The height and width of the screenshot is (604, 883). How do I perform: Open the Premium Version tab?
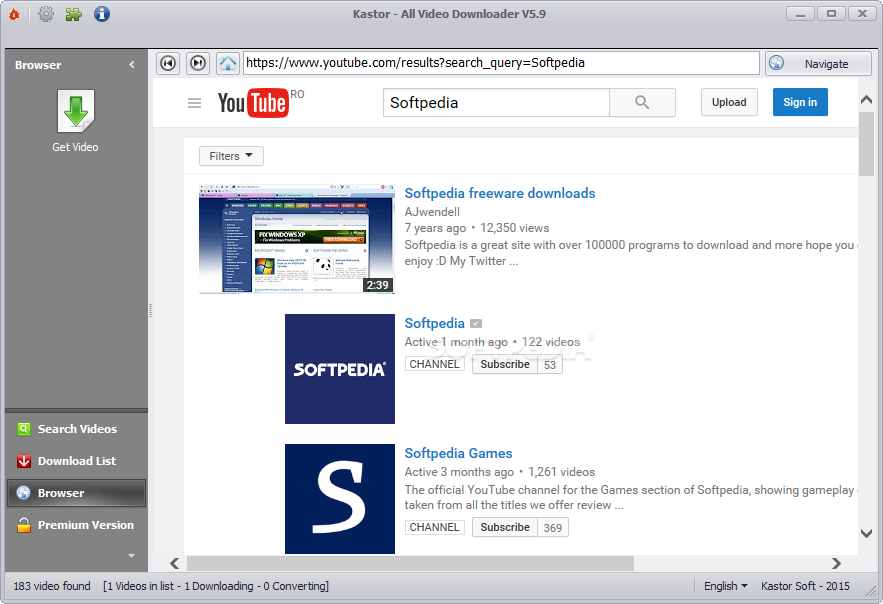(77, 525)
